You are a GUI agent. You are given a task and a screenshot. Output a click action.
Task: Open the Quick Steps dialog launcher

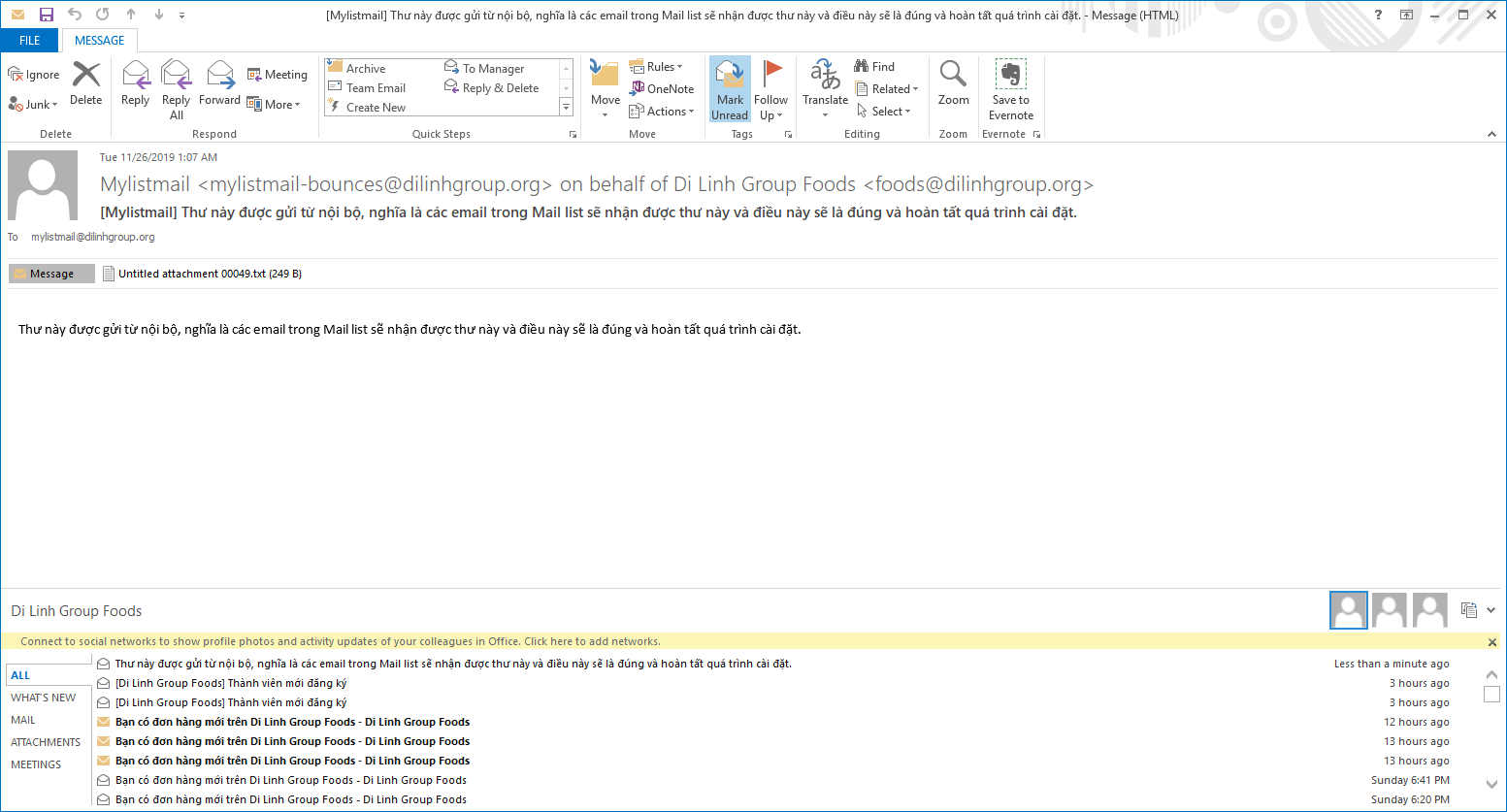pyautogui.click(x=573, y=134)
